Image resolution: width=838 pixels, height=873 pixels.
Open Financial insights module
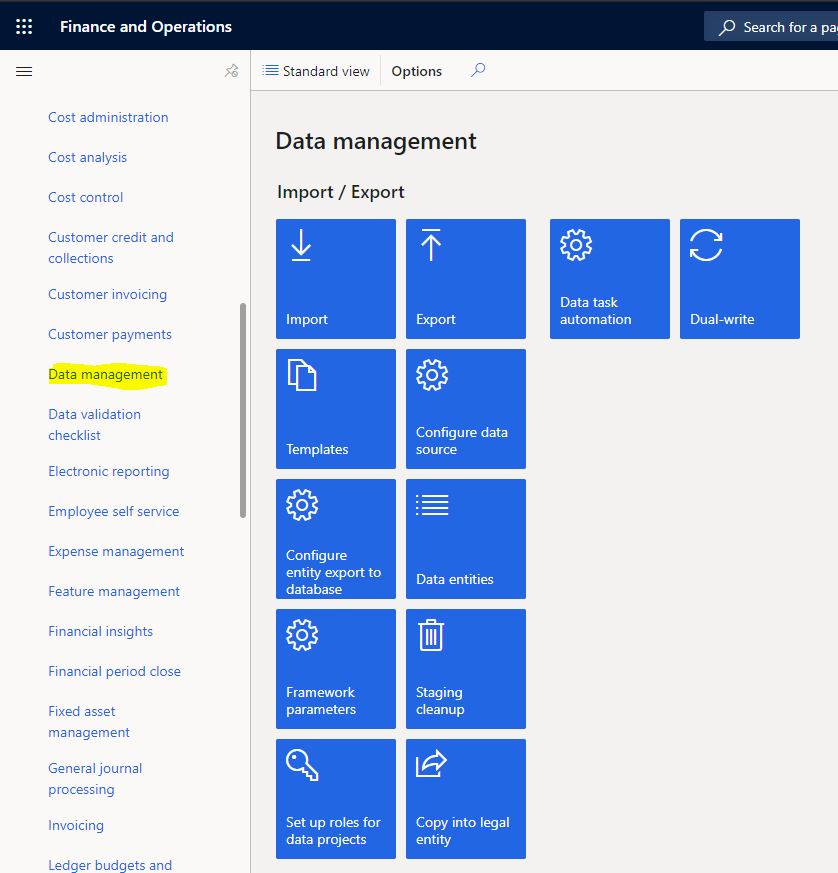(x=100, y=632)
